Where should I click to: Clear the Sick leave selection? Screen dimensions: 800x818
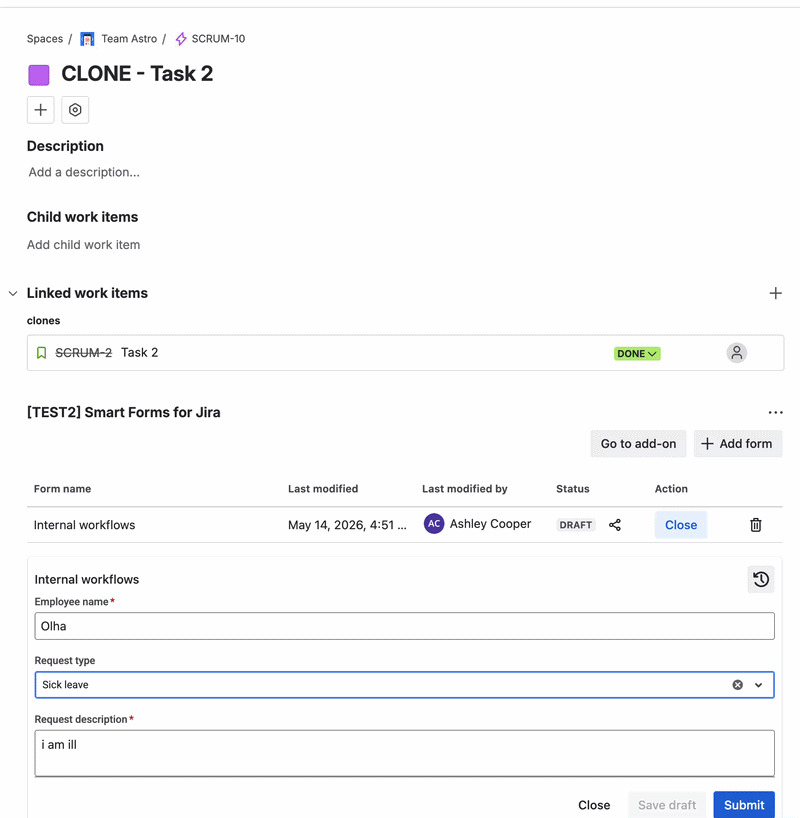click(737, 685)
